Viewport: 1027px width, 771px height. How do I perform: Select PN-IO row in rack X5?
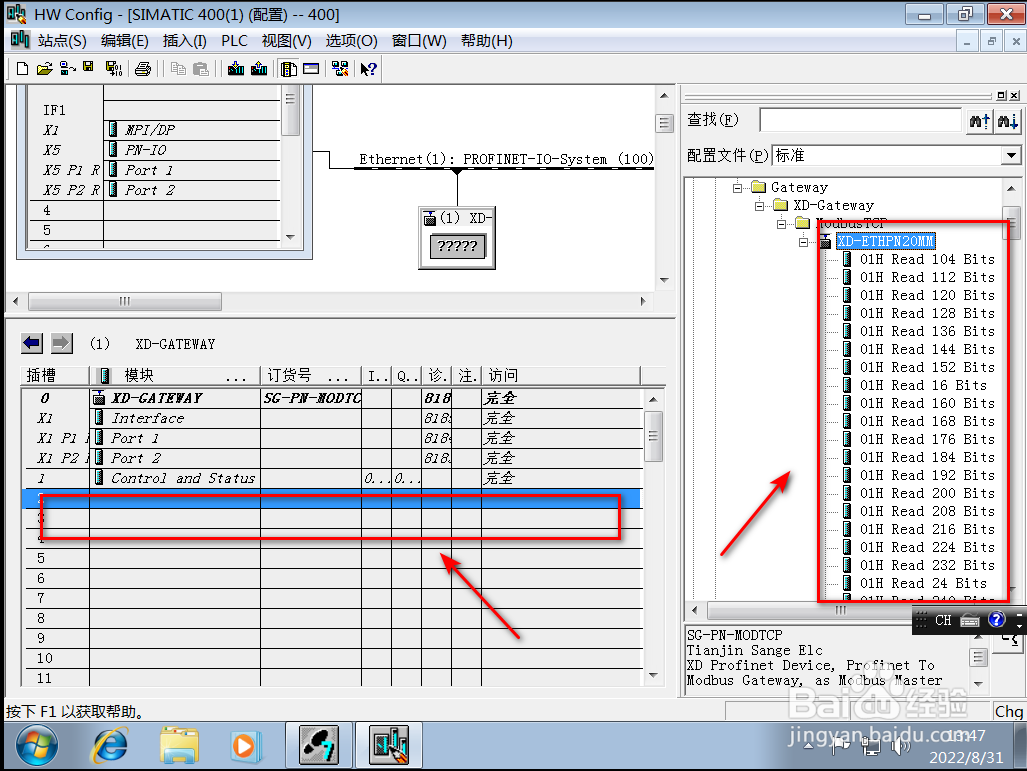[x=155, y=150]
